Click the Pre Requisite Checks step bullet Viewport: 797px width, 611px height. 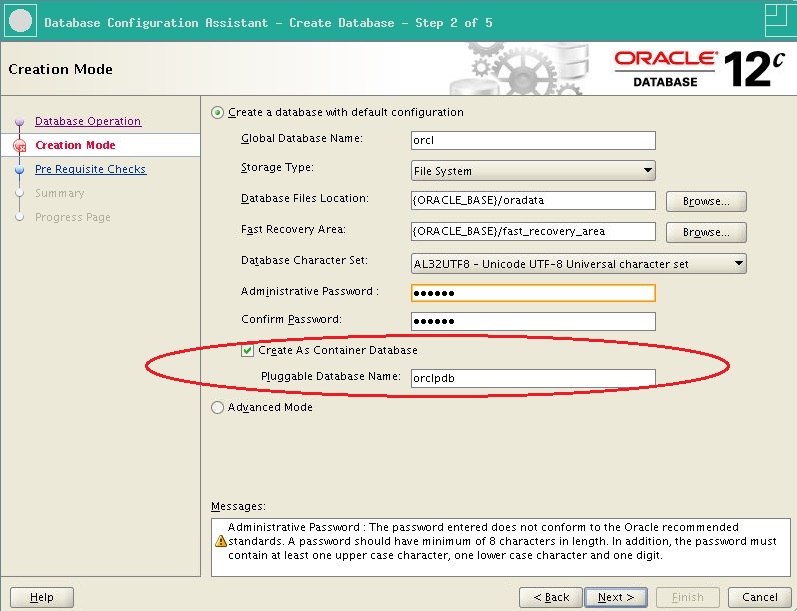[19, 169]
